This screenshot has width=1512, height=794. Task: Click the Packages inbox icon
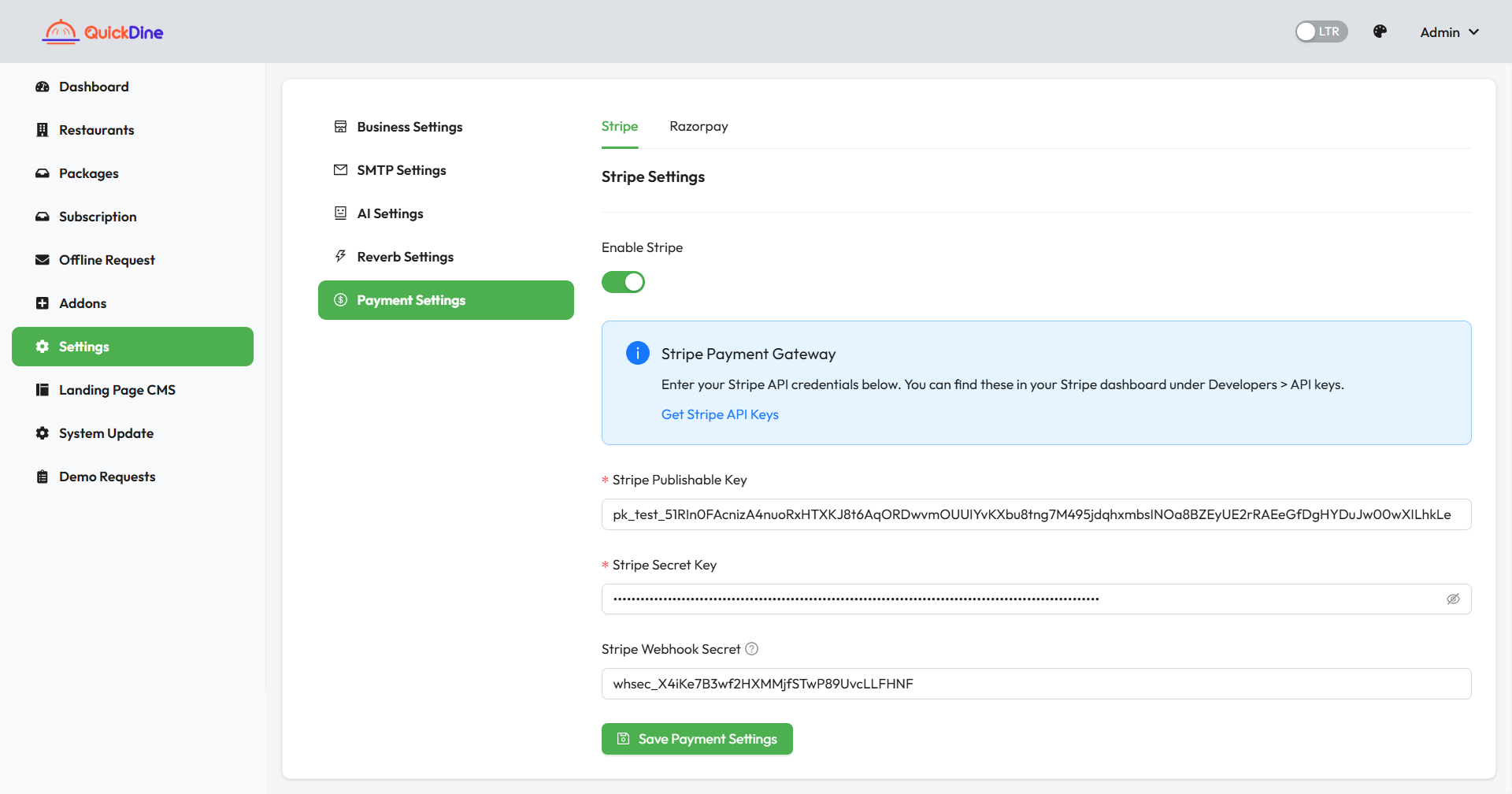43,173
